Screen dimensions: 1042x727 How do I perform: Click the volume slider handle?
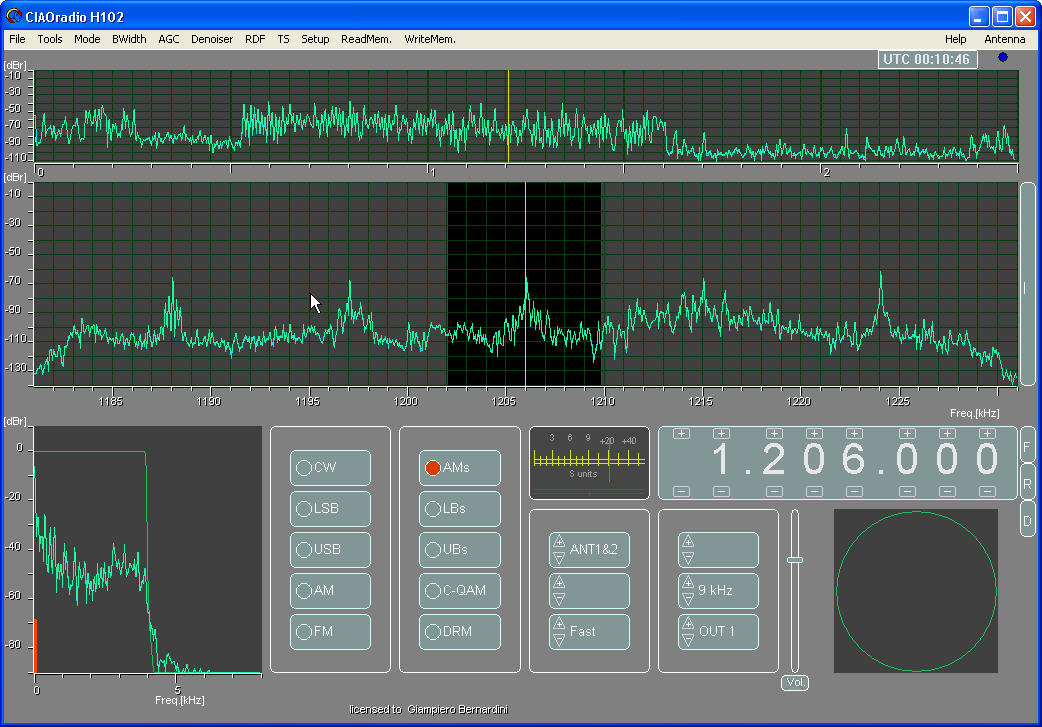coord(795,560)
